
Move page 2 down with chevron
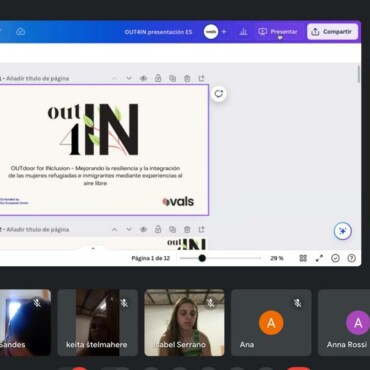tap(129, 229)
